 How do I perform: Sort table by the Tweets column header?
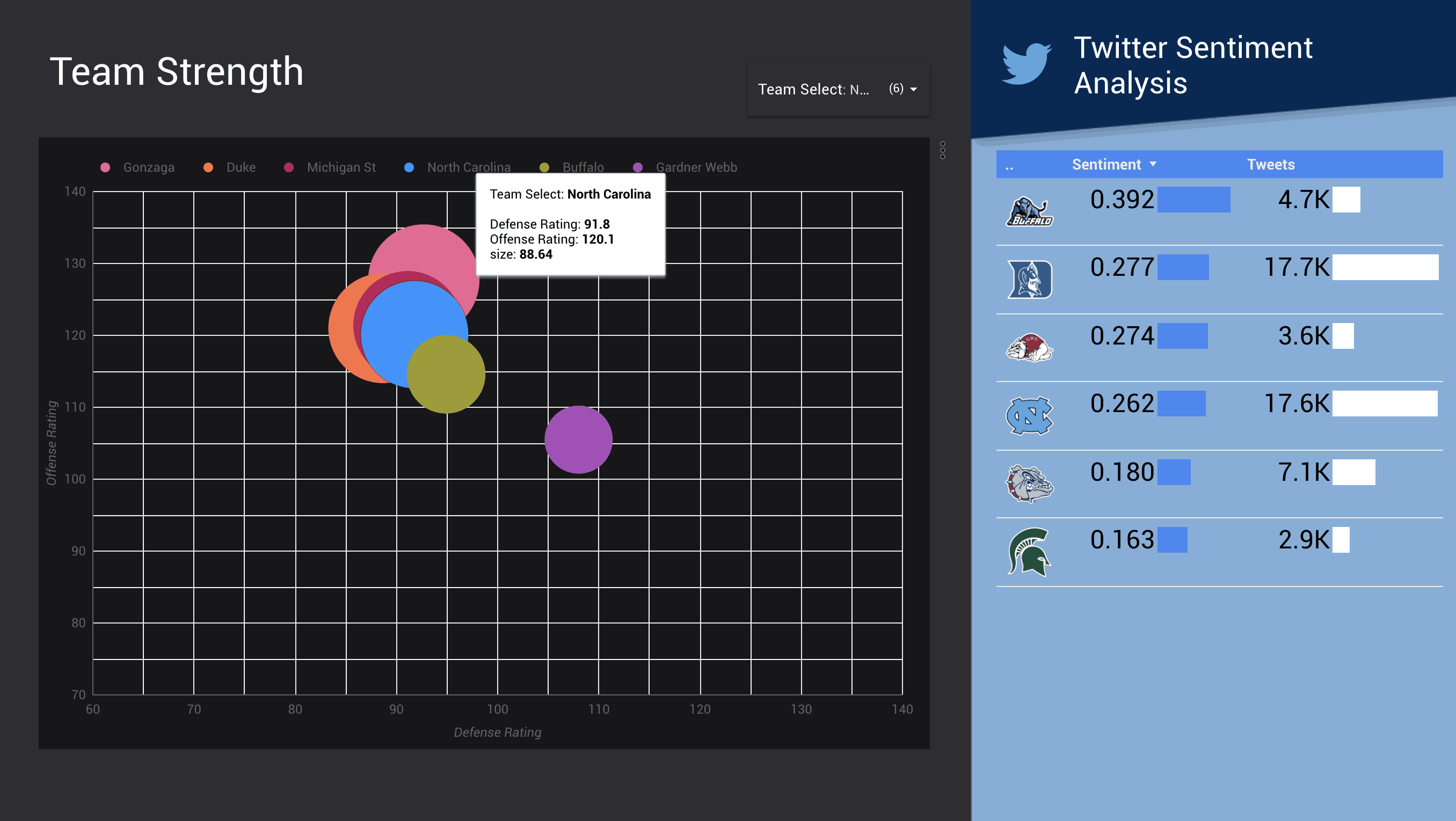click(x=1271, y=164)
